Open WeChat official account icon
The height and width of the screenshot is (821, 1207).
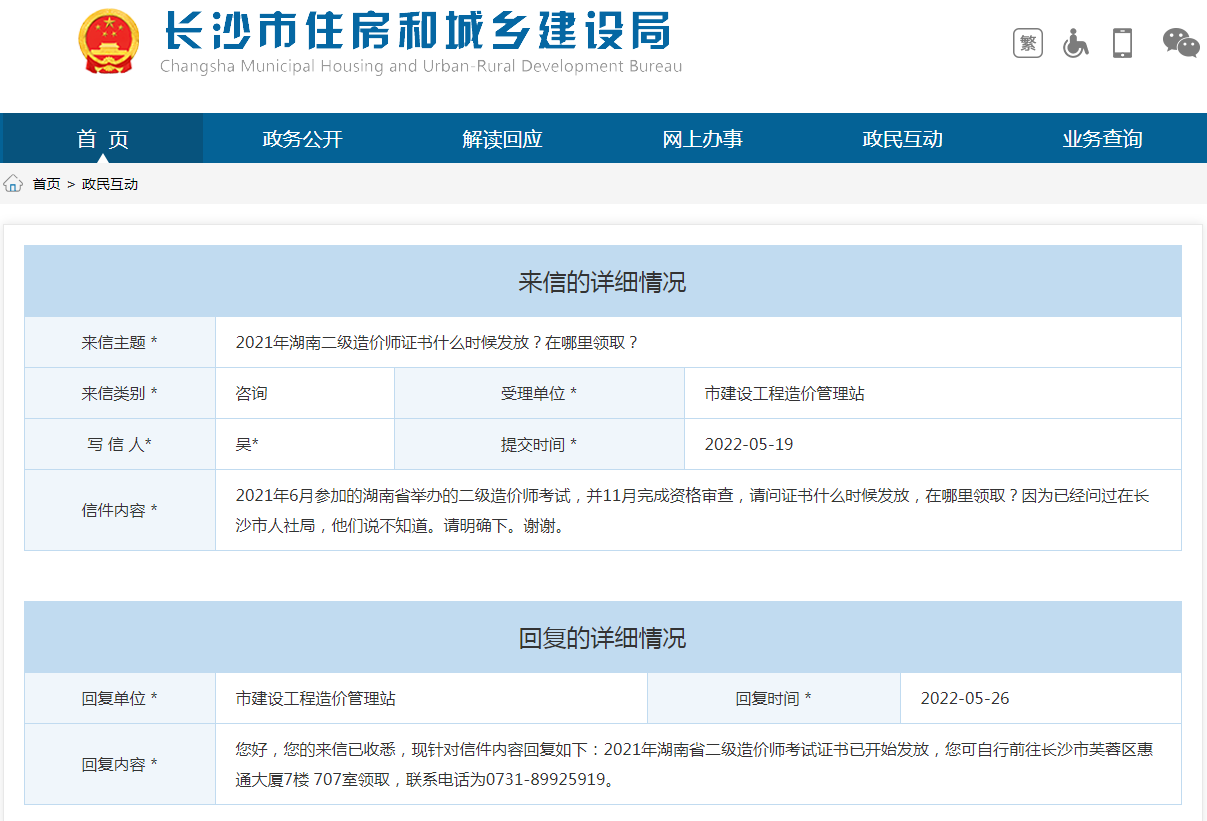(x=1181, y=43)
